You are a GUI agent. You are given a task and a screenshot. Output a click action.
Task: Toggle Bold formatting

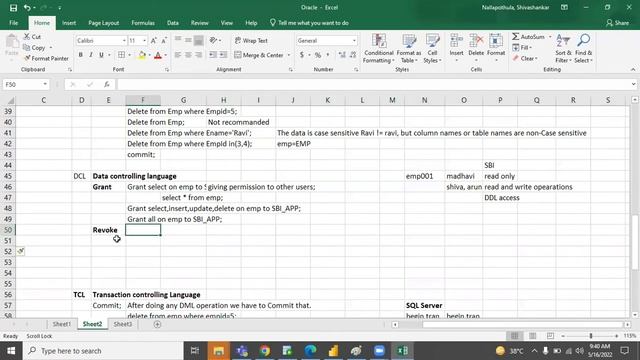click(80, 55)
